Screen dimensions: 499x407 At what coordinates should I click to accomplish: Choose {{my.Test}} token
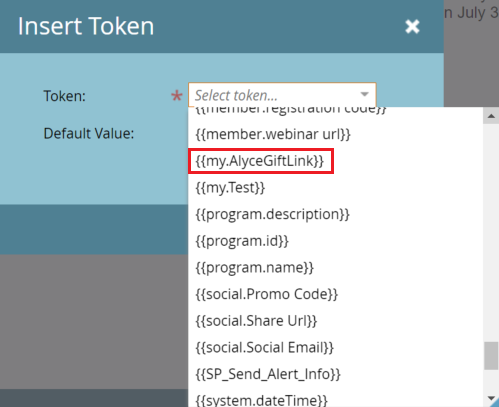pos(335,188)
